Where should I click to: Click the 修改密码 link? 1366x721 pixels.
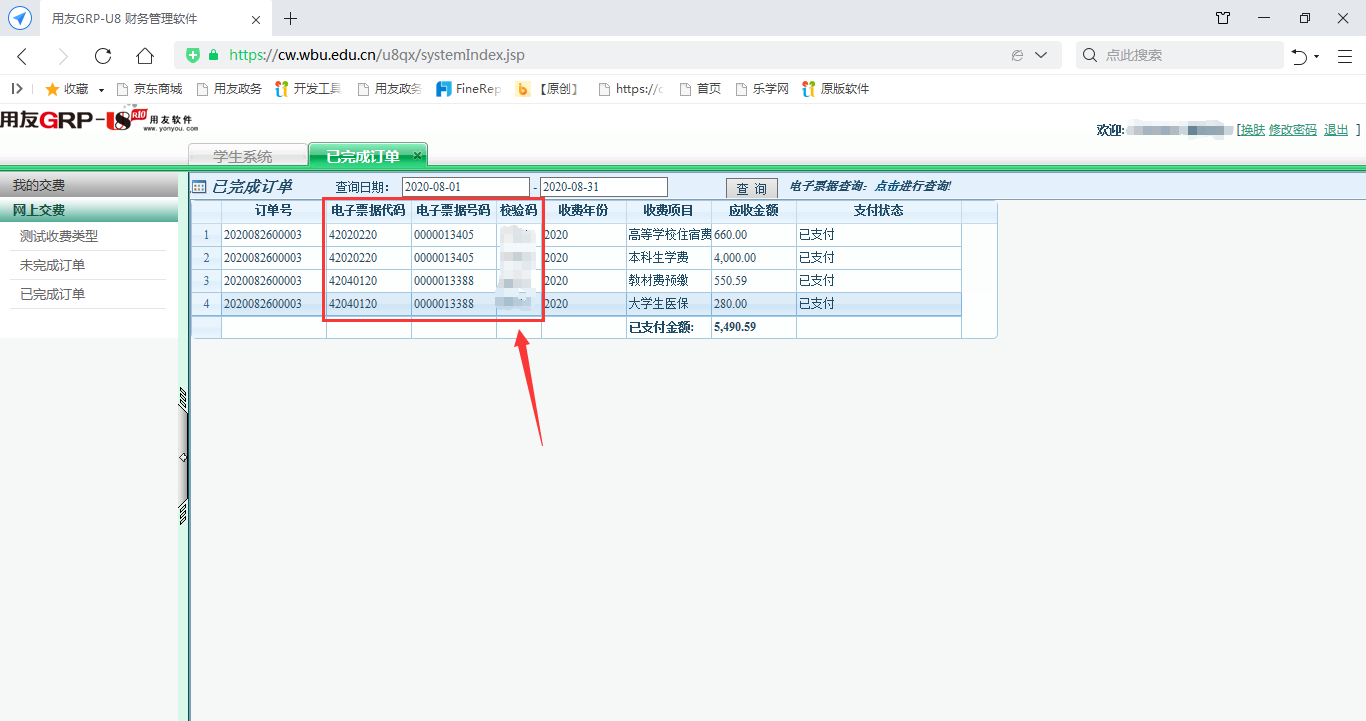1292,130
